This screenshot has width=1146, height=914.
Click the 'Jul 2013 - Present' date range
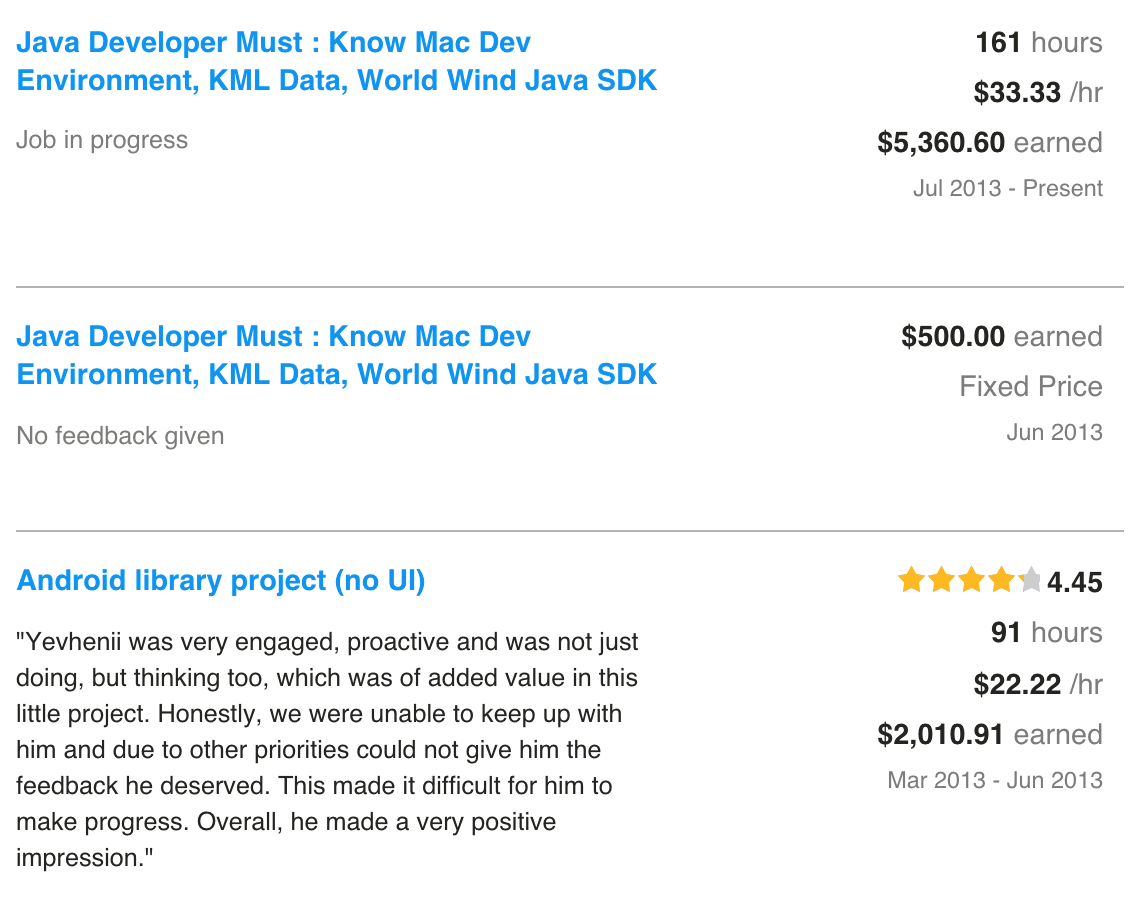1008,188
